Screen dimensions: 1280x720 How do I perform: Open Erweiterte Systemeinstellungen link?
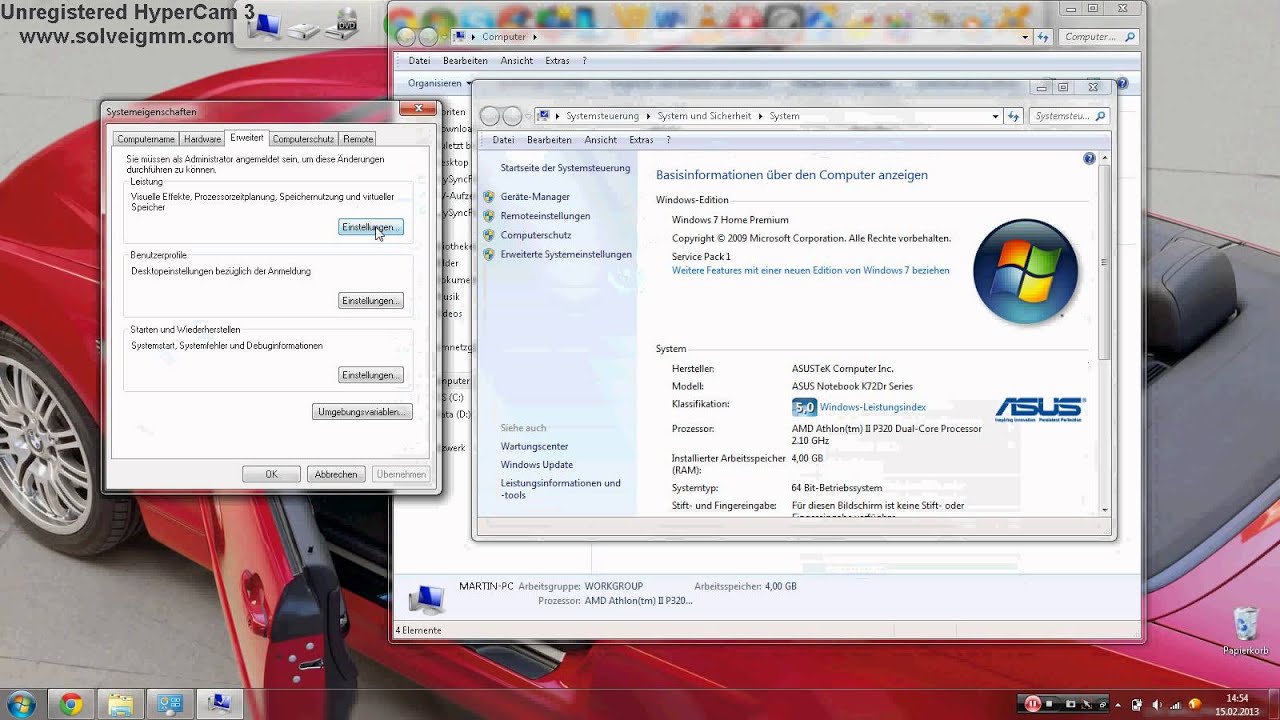[x=566, y=254]
